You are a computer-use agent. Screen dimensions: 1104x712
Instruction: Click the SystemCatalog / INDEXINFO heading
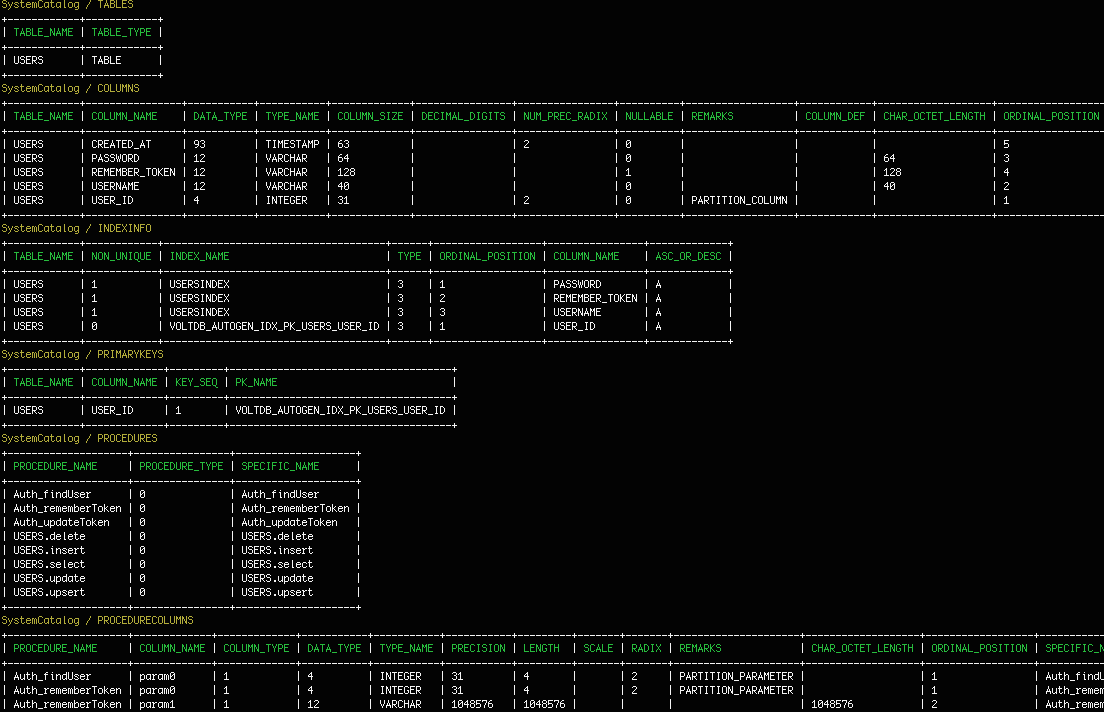click(x=76, y=228)
